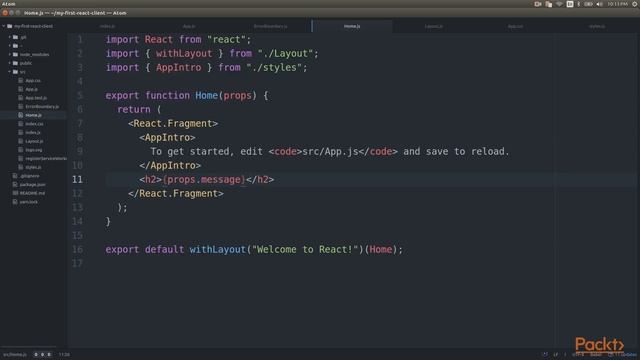The height and width of the screenshot is (360, 640).
Task: Open the Wi-Fi network indicator
Action: [559, 4]
